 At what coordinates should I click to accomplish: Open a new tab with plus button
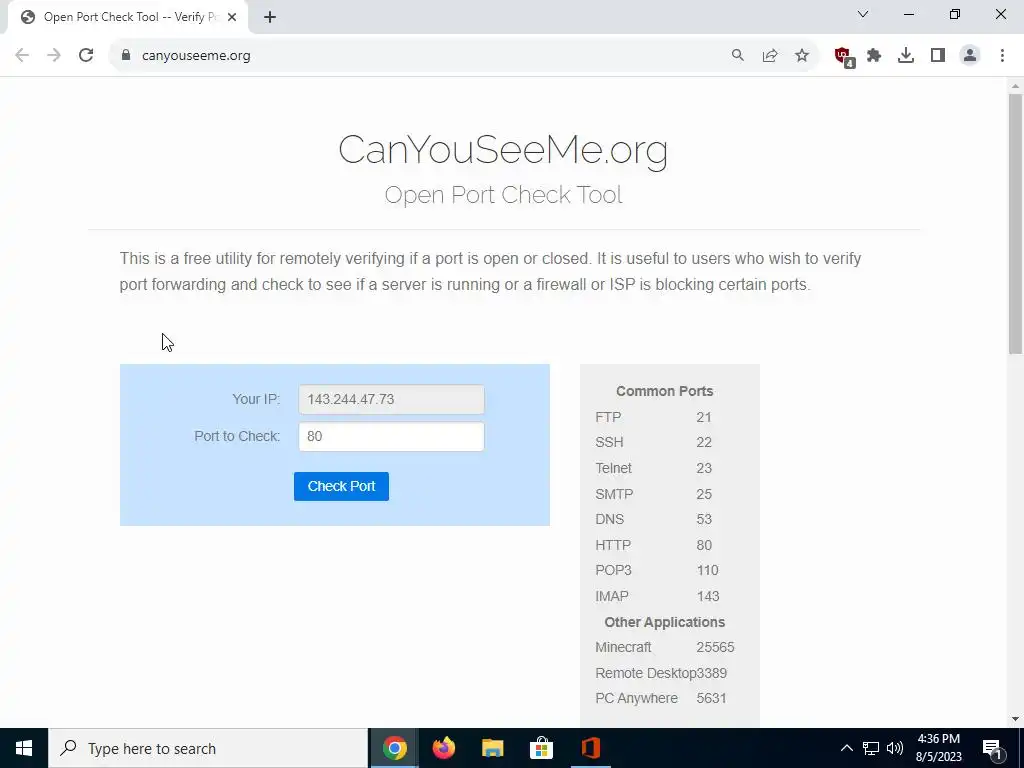pos(270,17)
